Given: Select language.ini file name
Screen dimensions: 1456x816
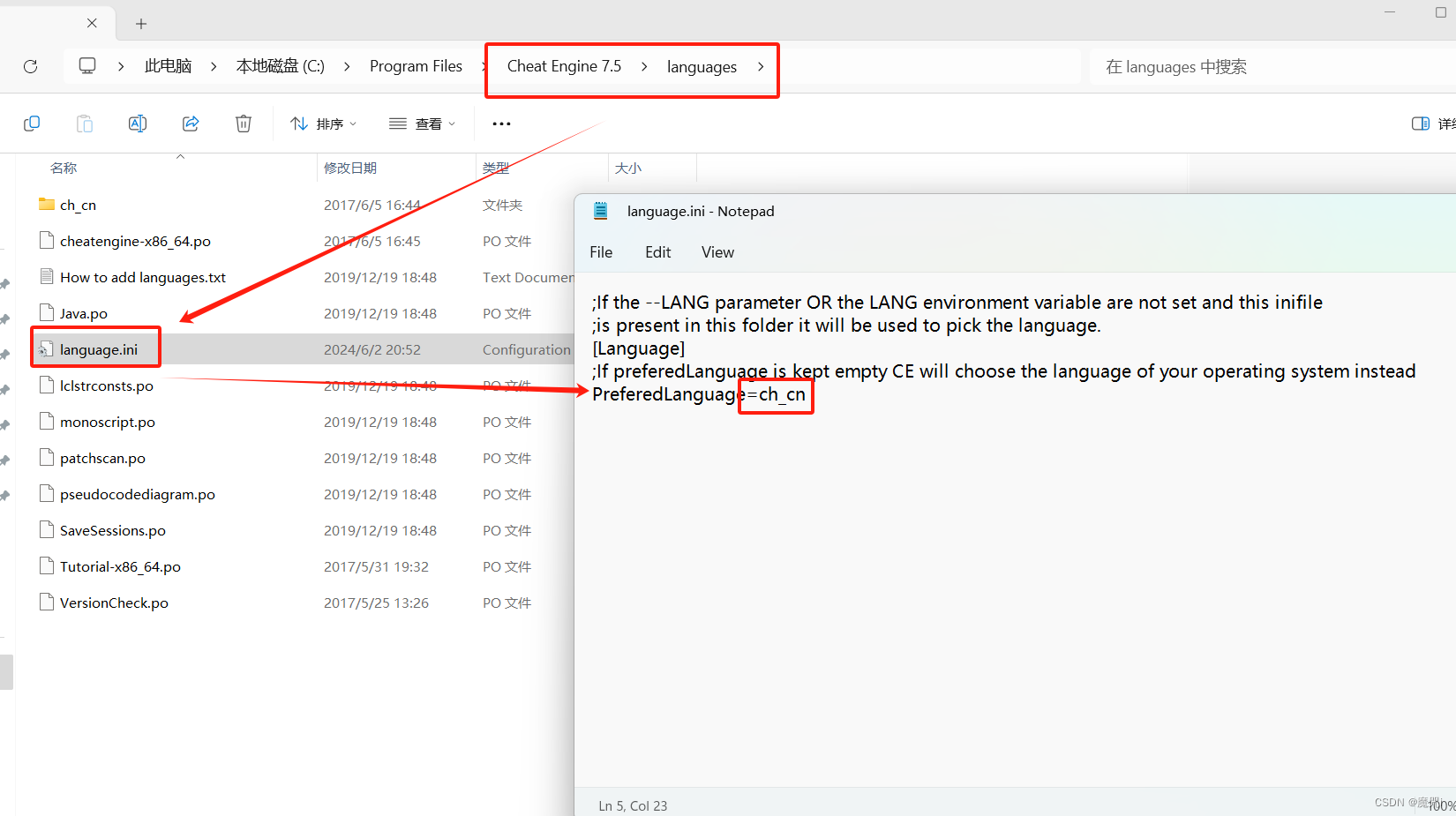Looking at the screenshot, I should point(99,349).
